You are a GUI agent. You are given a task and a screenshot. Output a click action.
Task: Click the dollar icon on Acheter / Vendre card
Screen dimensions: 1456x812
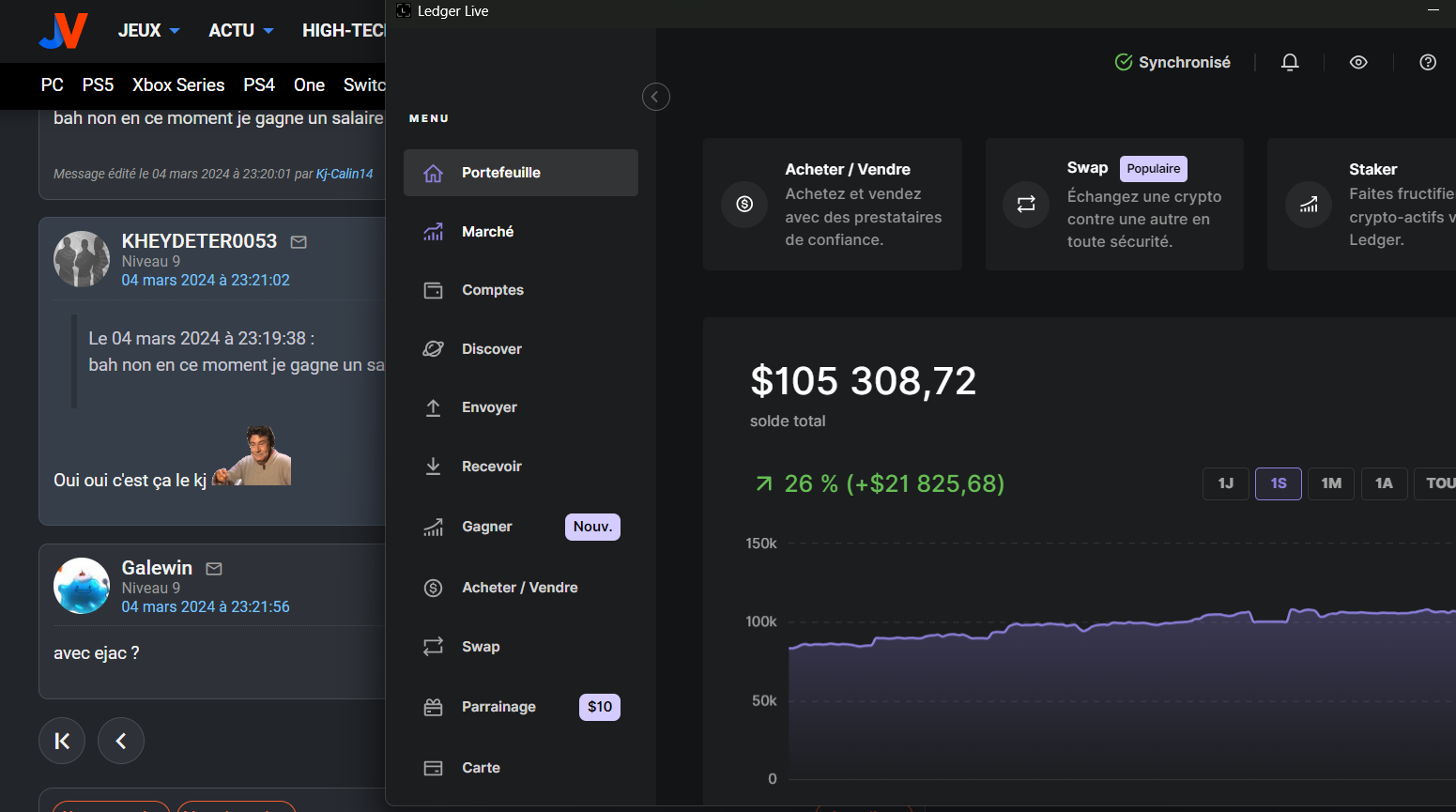coord(744,204)
